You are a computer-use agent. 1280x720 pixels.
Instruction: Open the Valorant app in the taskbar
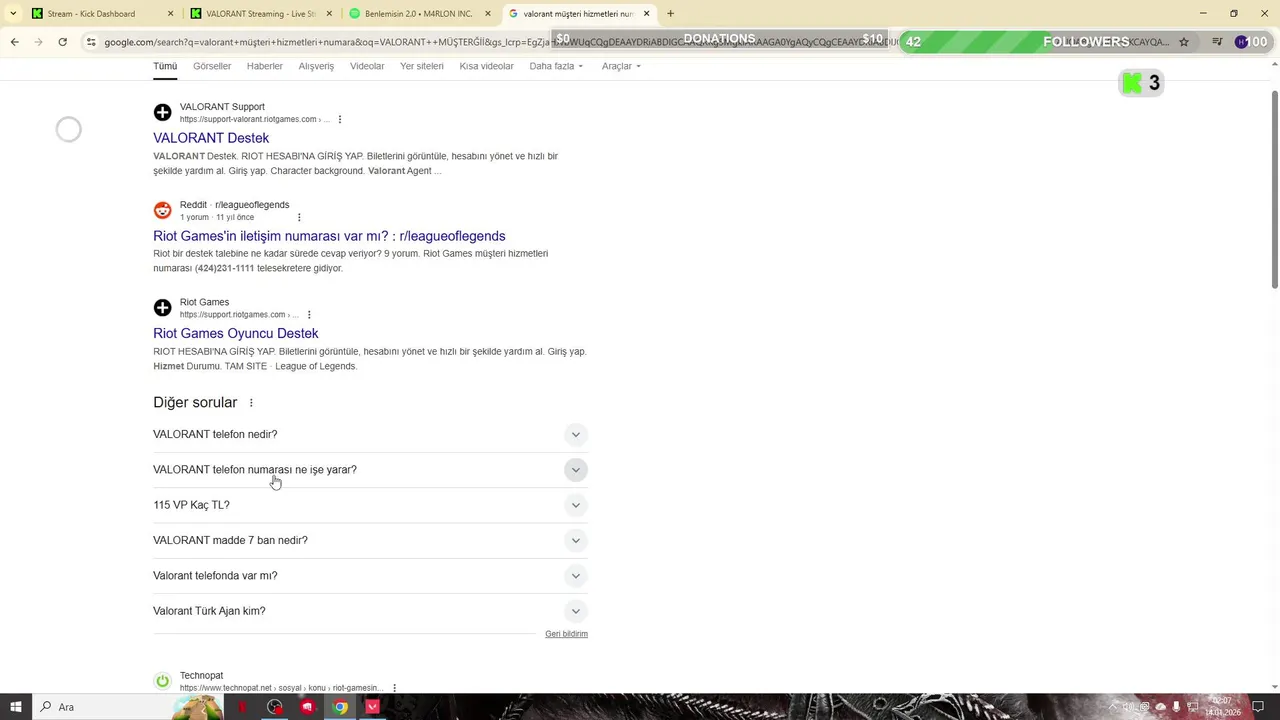tap(373, 707)
